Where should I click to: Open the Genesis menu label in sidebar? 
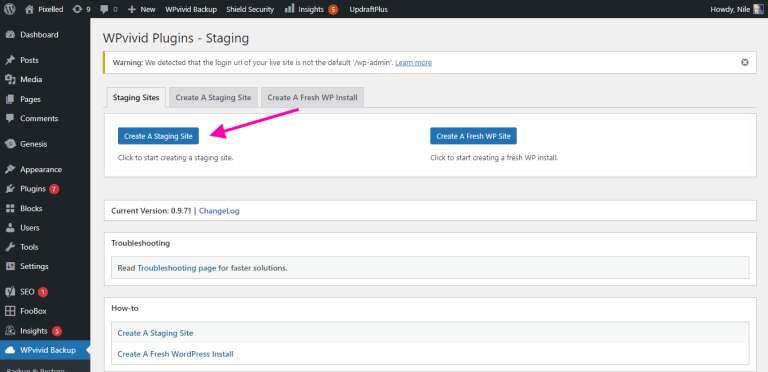pos(34,144)
